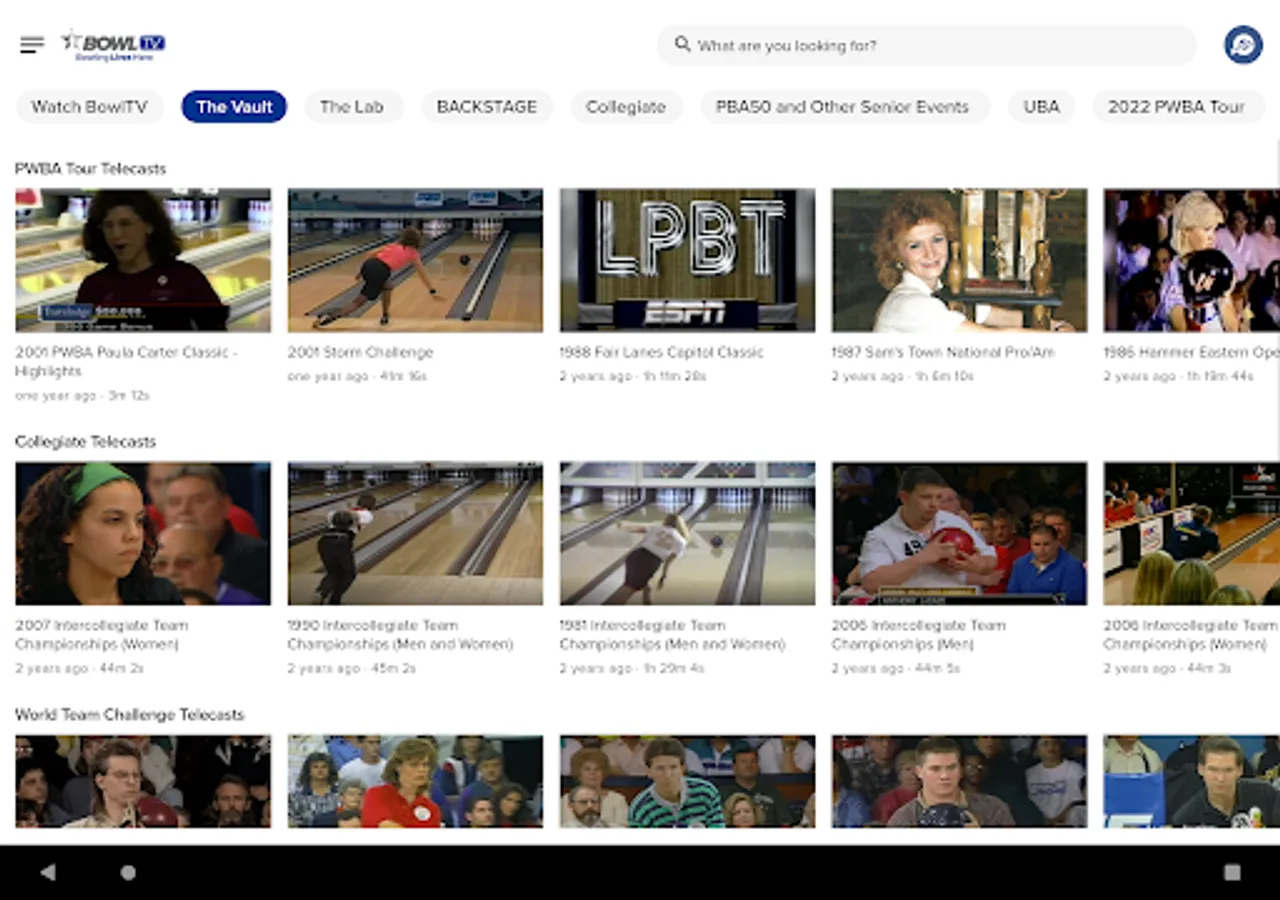The width and height of the screenshot is (1280, 900).
Task: Play the 2006 Intercollegiate Team Championships (Men) thumbnail
Action: click(959, 533)
